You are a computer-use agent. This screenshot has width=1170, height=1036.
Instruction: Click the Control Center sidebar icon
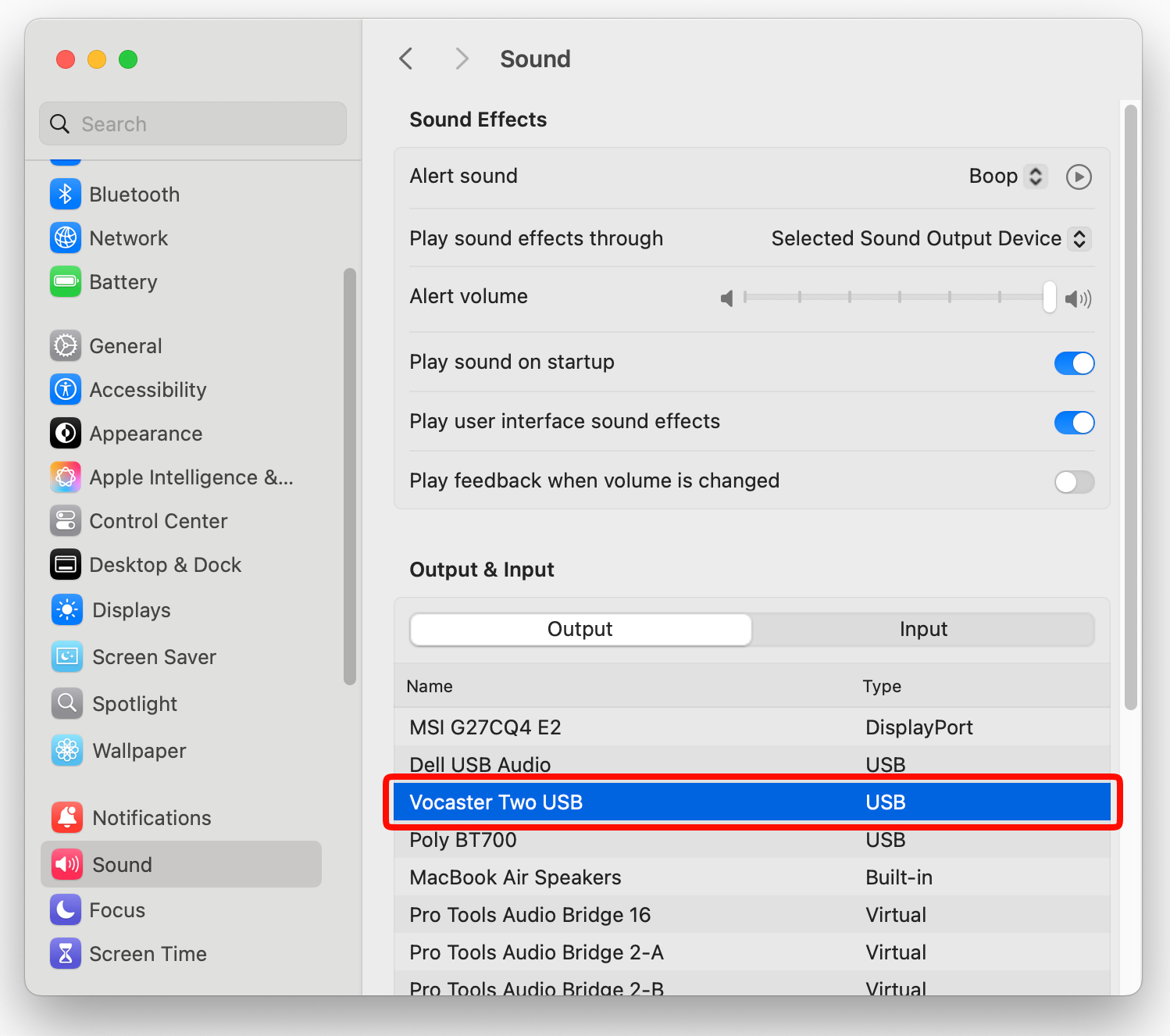tap(66, 520)
